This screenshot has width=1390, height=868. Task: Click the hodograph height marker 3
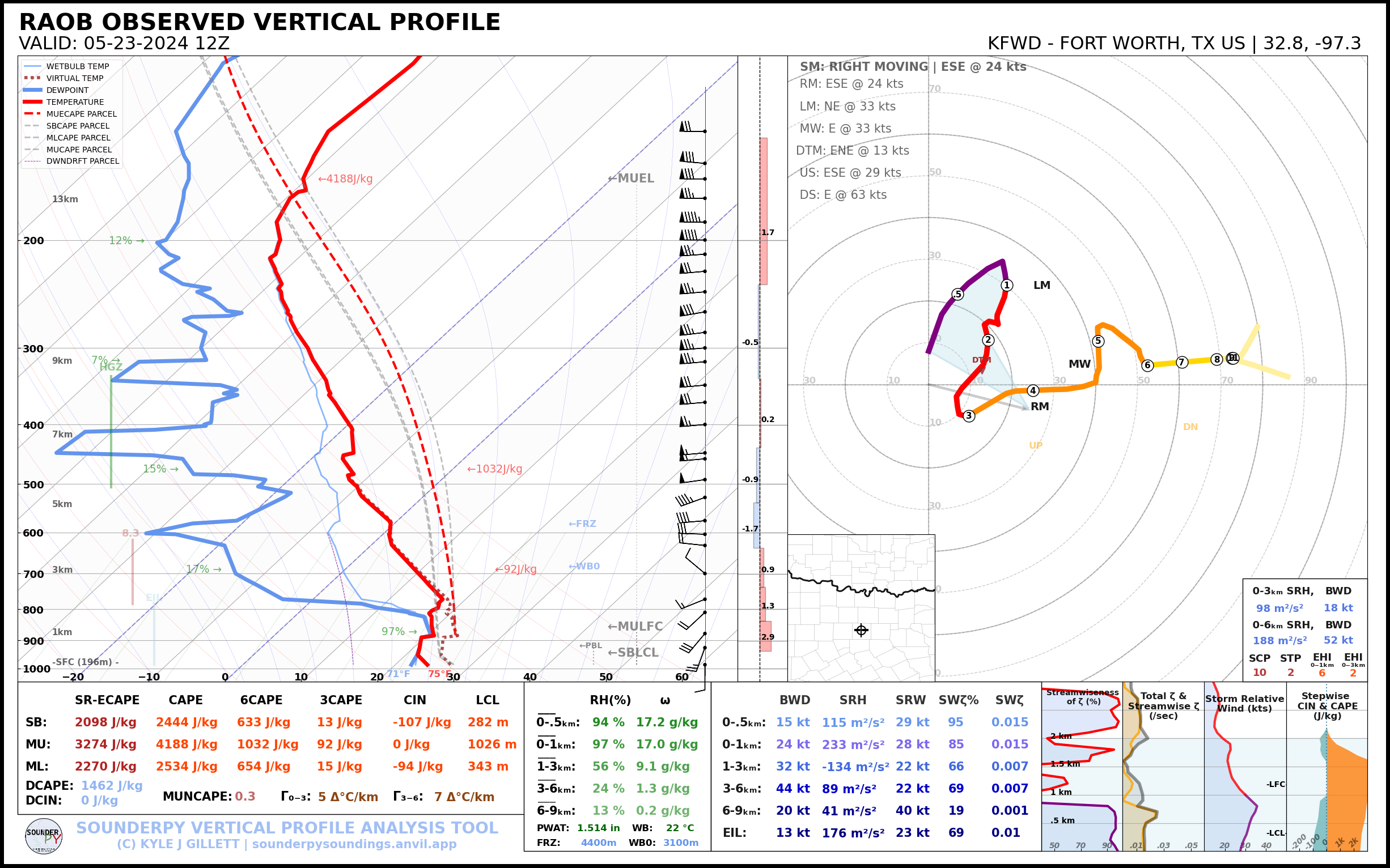coord(968,416)
